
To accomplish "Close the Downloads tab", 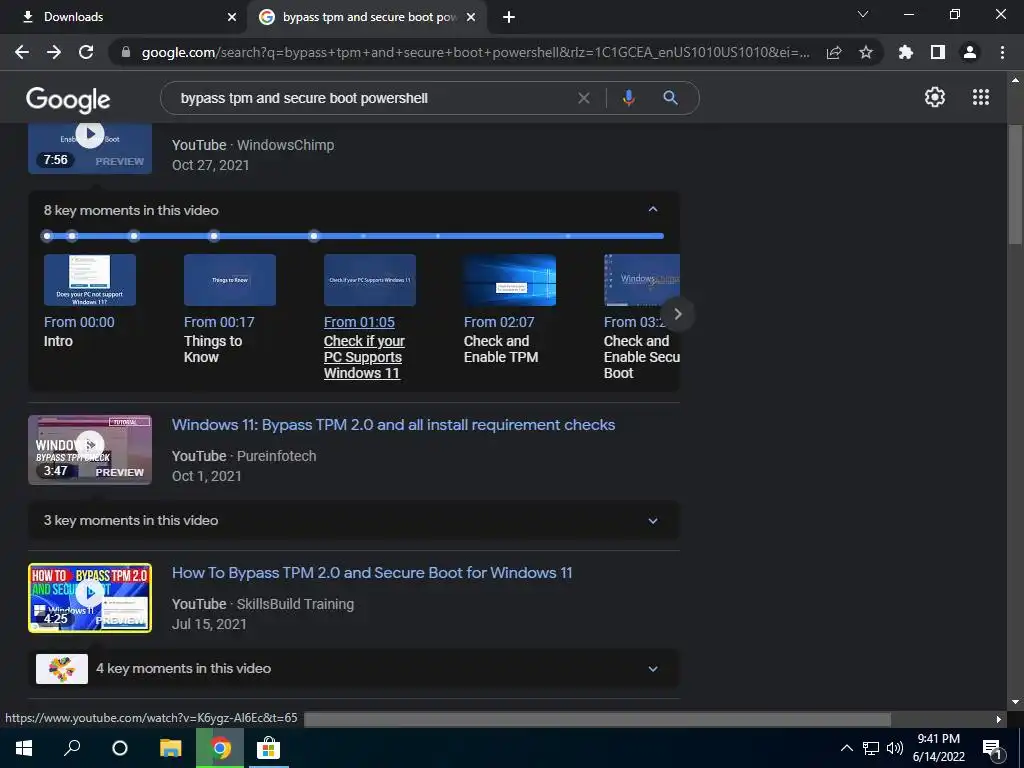I will point(232,17).
